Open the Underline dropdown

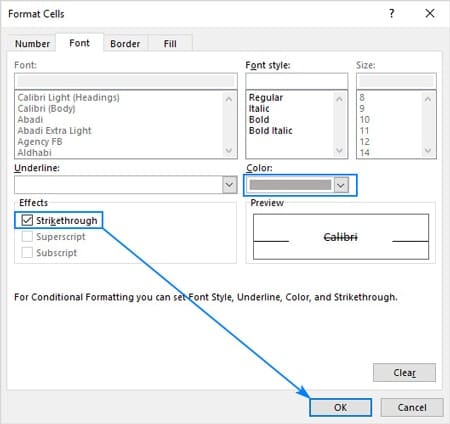229,185
